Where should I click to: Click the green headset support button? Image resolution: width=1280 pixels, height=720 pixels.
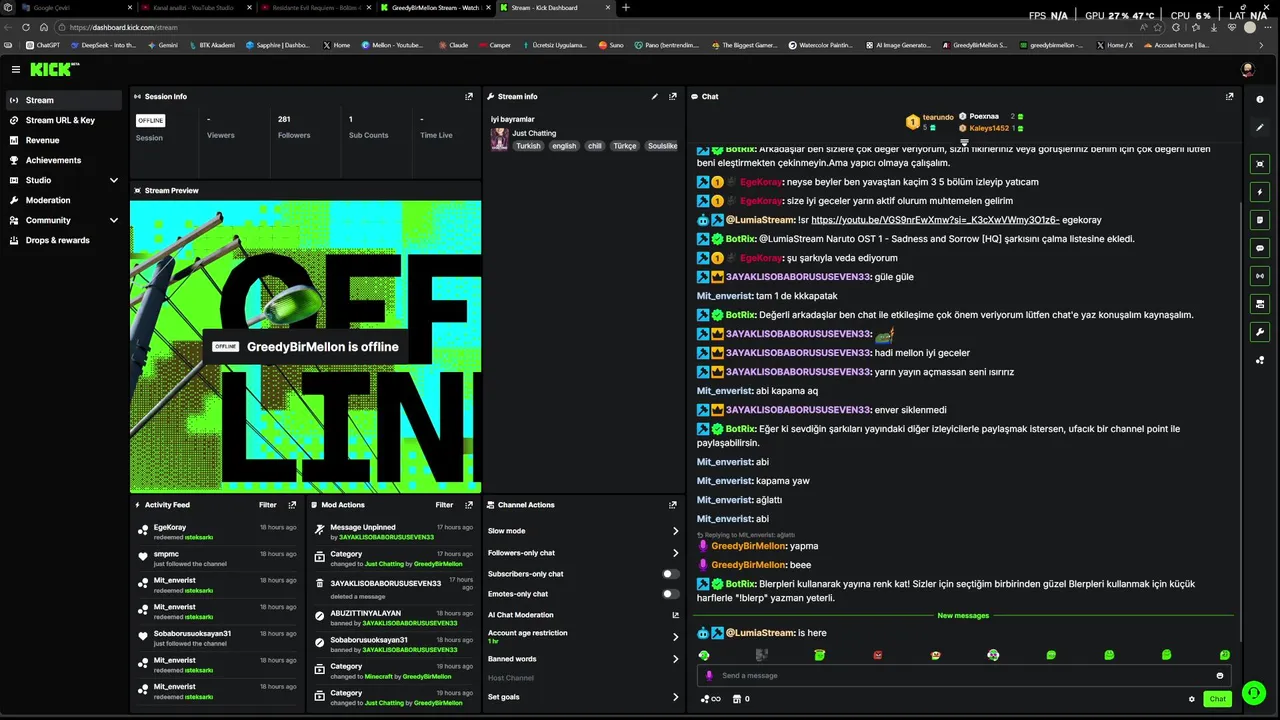coord(1253,692)
